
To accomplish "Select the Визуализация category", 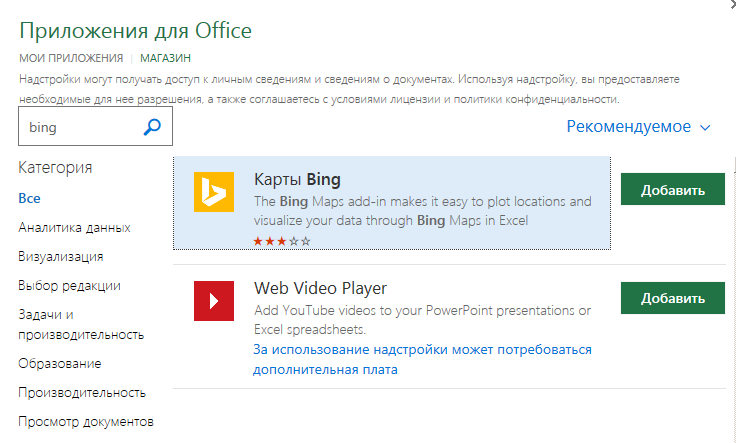I will pos(61,257).
